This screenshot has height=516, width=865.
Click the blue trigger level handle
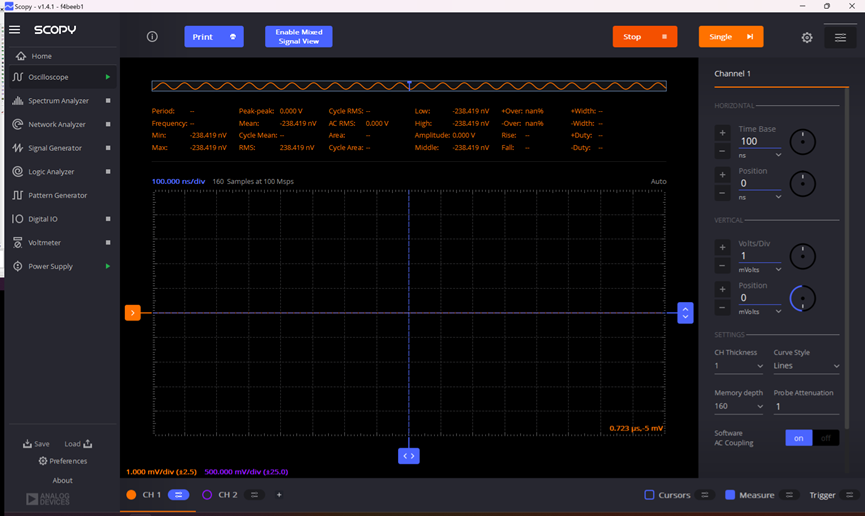[x=685, y=313]
